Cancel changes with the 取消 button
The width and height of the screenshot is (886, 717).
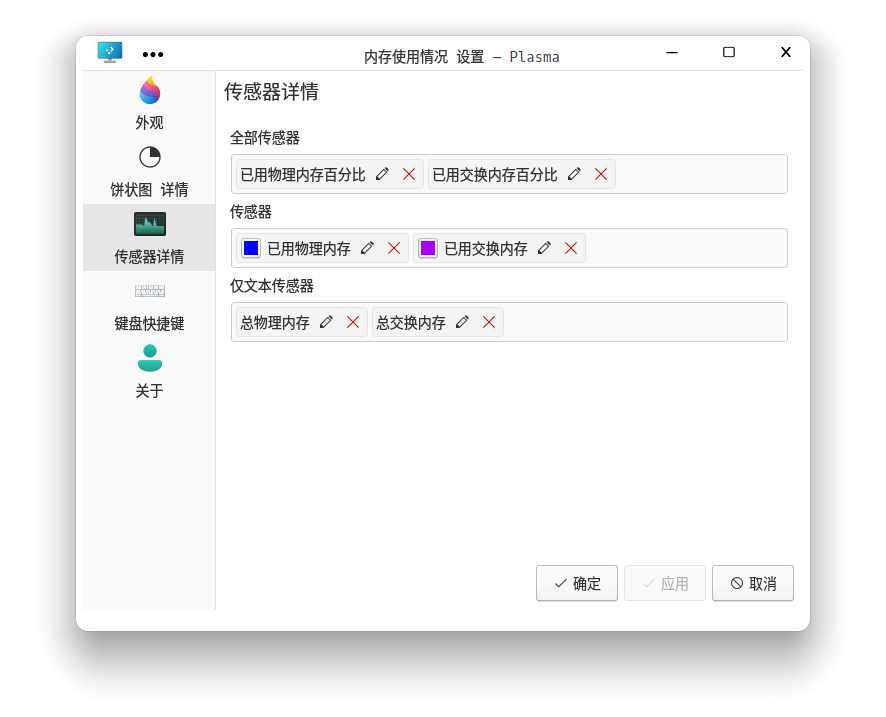(753, 583)
